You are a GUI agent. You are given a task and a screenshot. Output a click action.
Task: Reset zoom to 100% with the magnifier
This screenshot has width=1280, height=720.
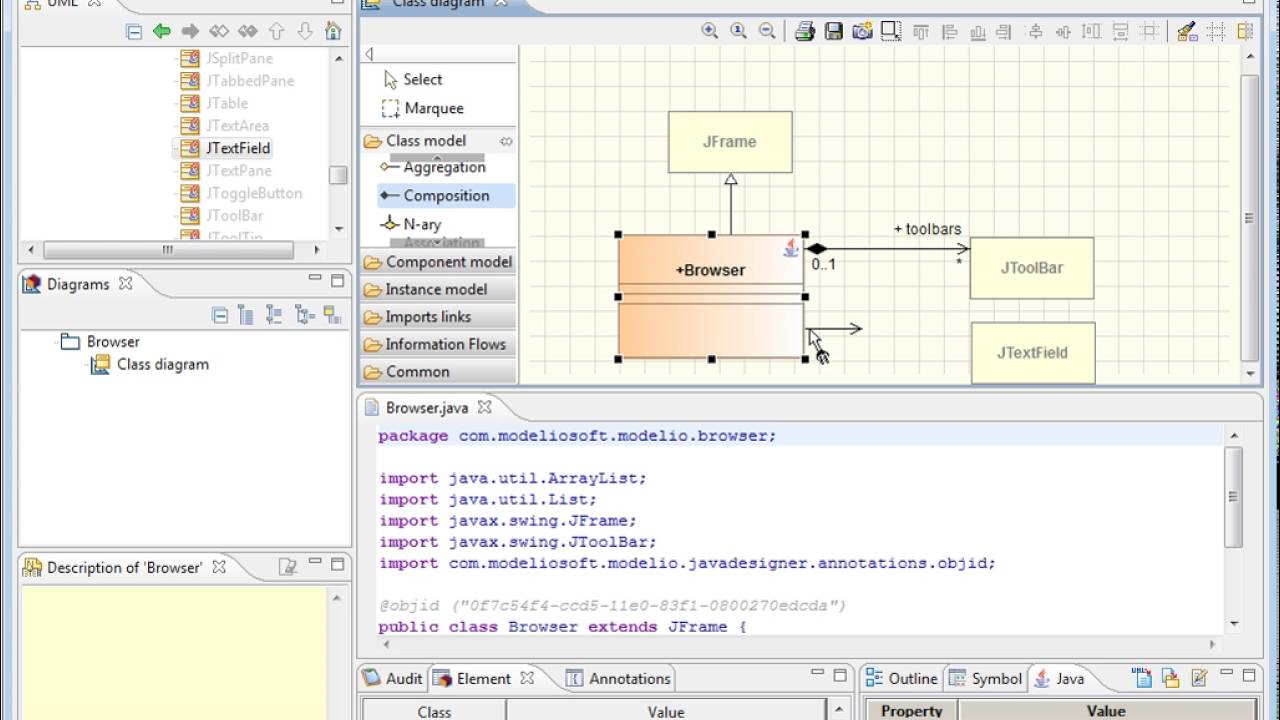[738, 31]
